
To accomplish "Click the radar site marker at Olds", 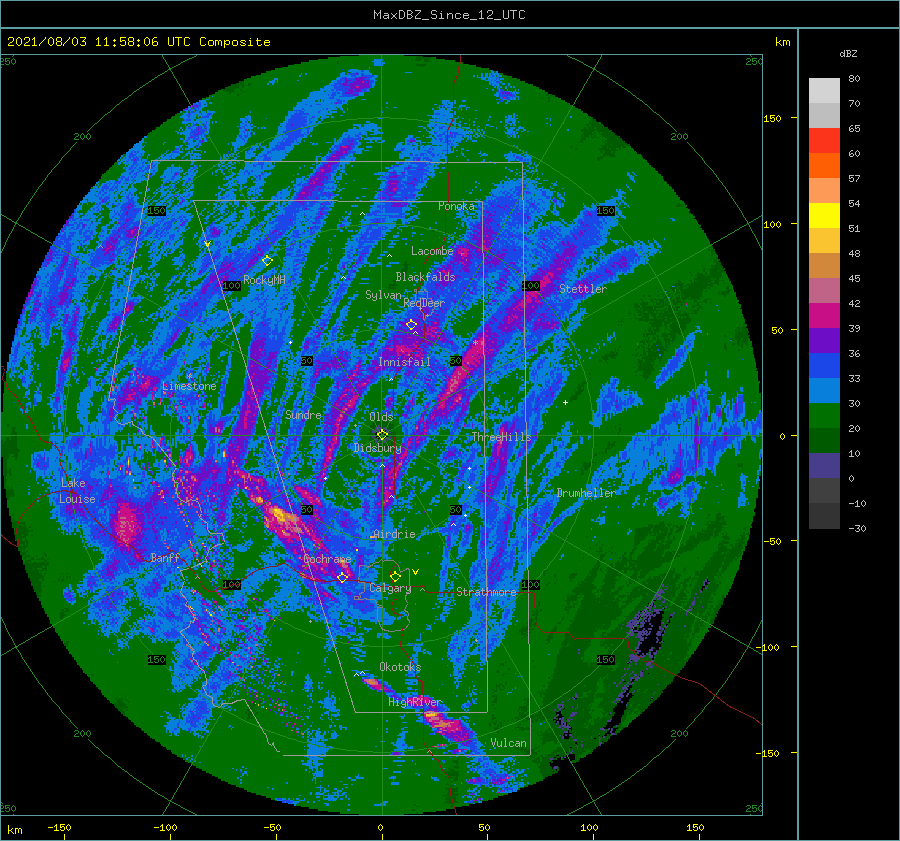I will [382, 435].
